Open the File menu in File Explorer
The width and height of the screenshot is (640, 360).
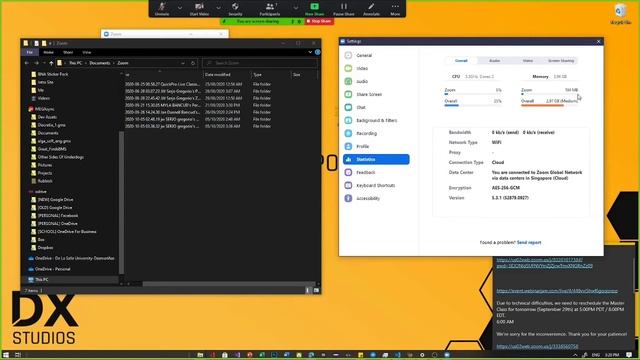click(x=30, y=52)
